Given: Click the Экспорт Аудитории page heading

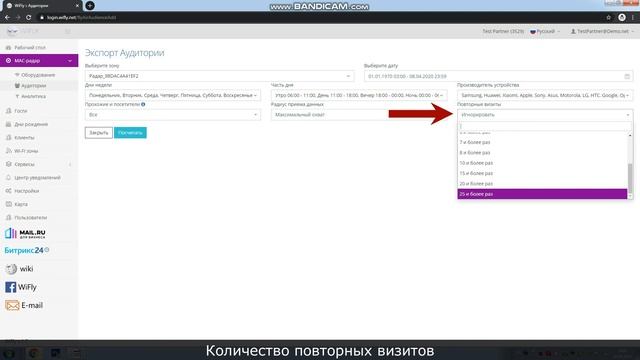Looking at the screenshot, I should pos(124,53).
